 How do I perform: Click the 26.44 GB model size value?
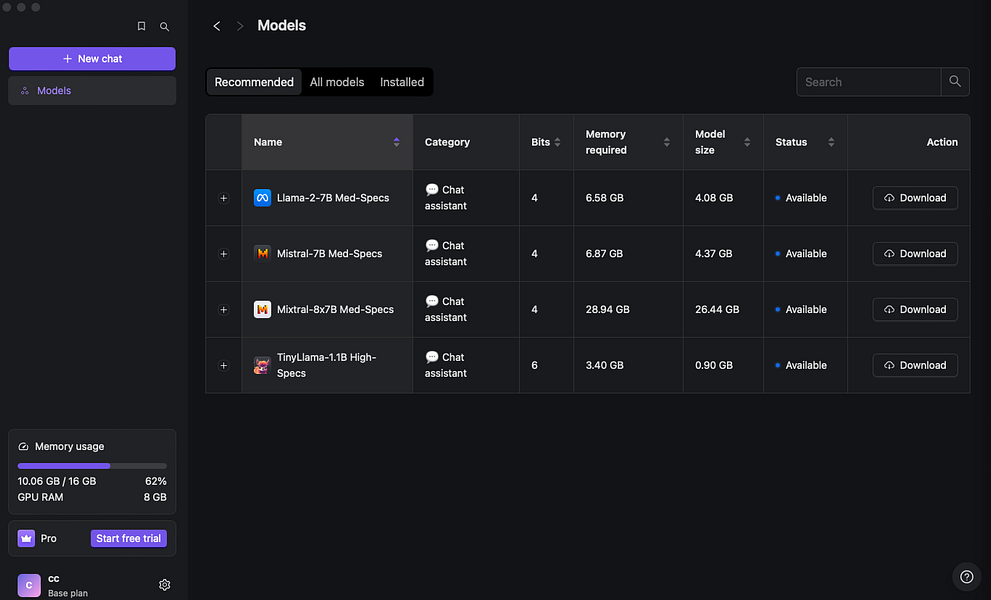coord(717,309)
